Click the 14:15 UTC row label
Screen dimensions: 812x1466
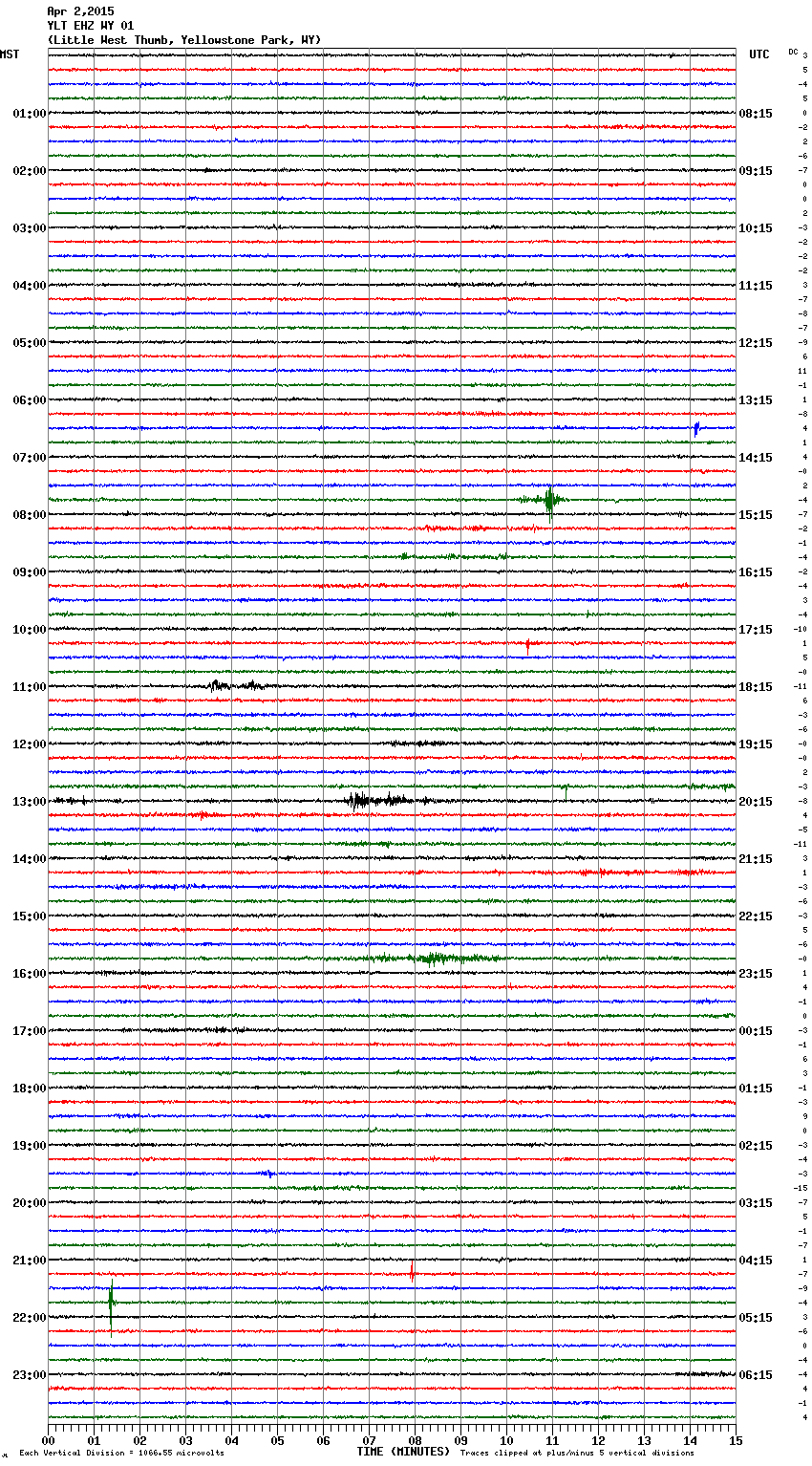[x=756, y=458]
